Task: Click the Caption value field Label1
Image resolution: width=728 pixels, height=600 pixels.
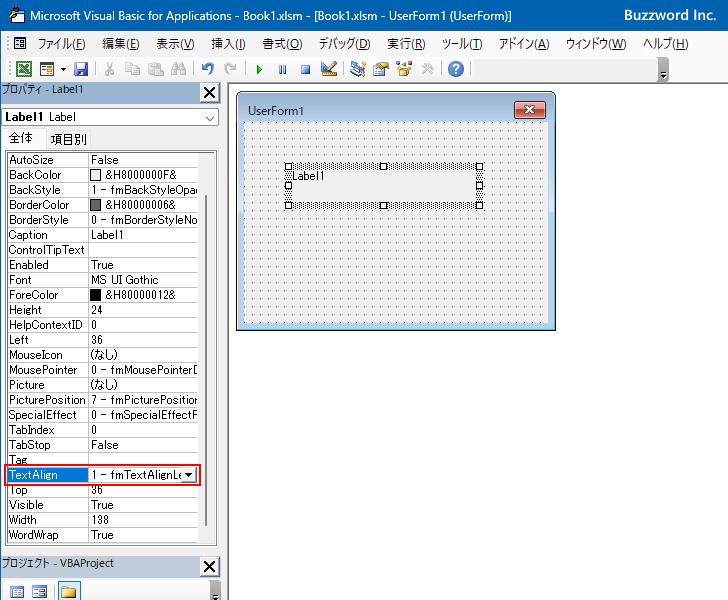Action: (143, 235)
